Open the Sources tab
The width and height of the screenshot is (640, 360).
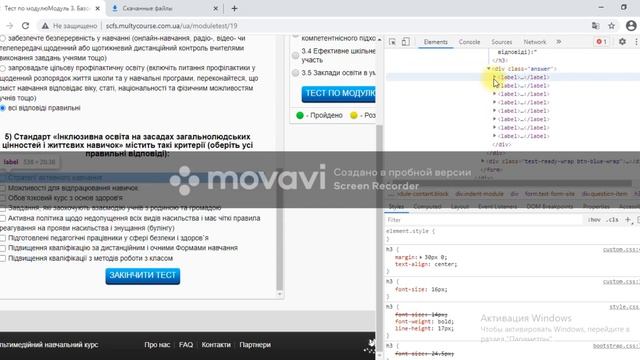[502, 42]
